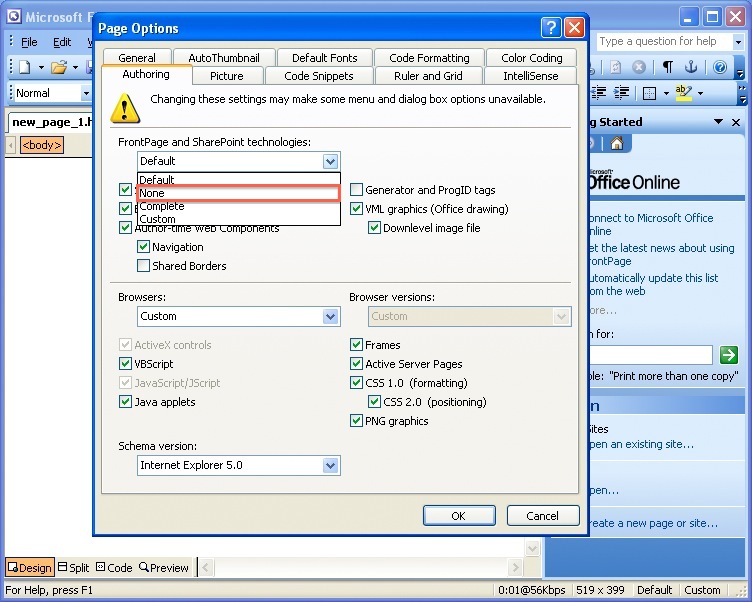This screenshot has width=752, height=602.
Task: Click the outside borders toolbar icon
Action: click(x=648, y=93)
